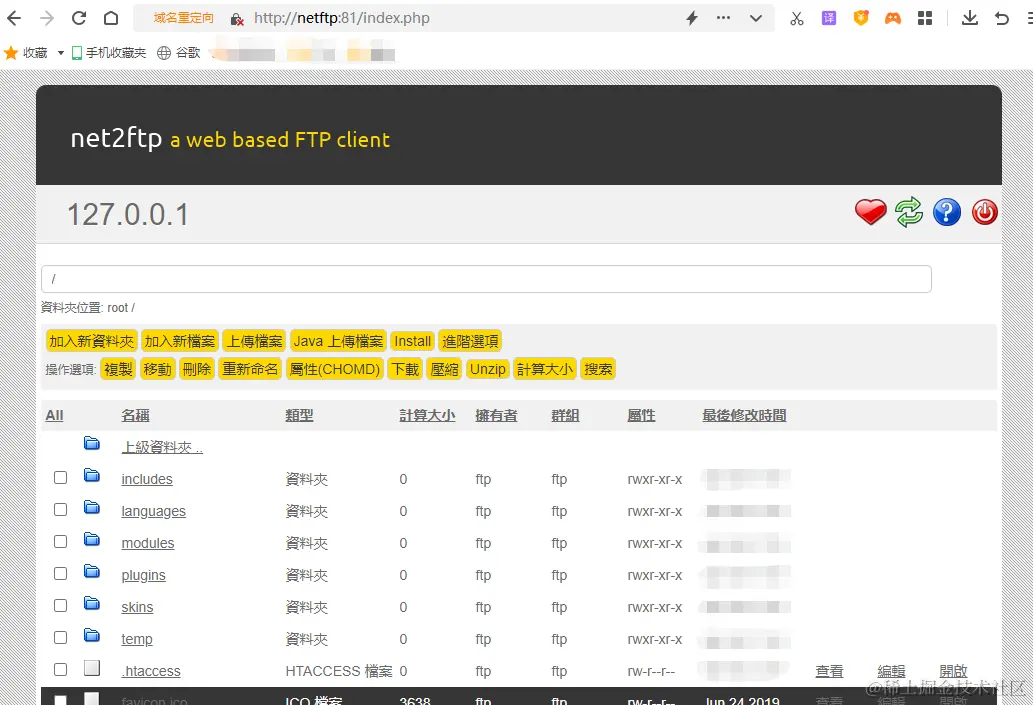Click 計算大小 calculate size action
1033x705 pixels.
tap(545, 369)
